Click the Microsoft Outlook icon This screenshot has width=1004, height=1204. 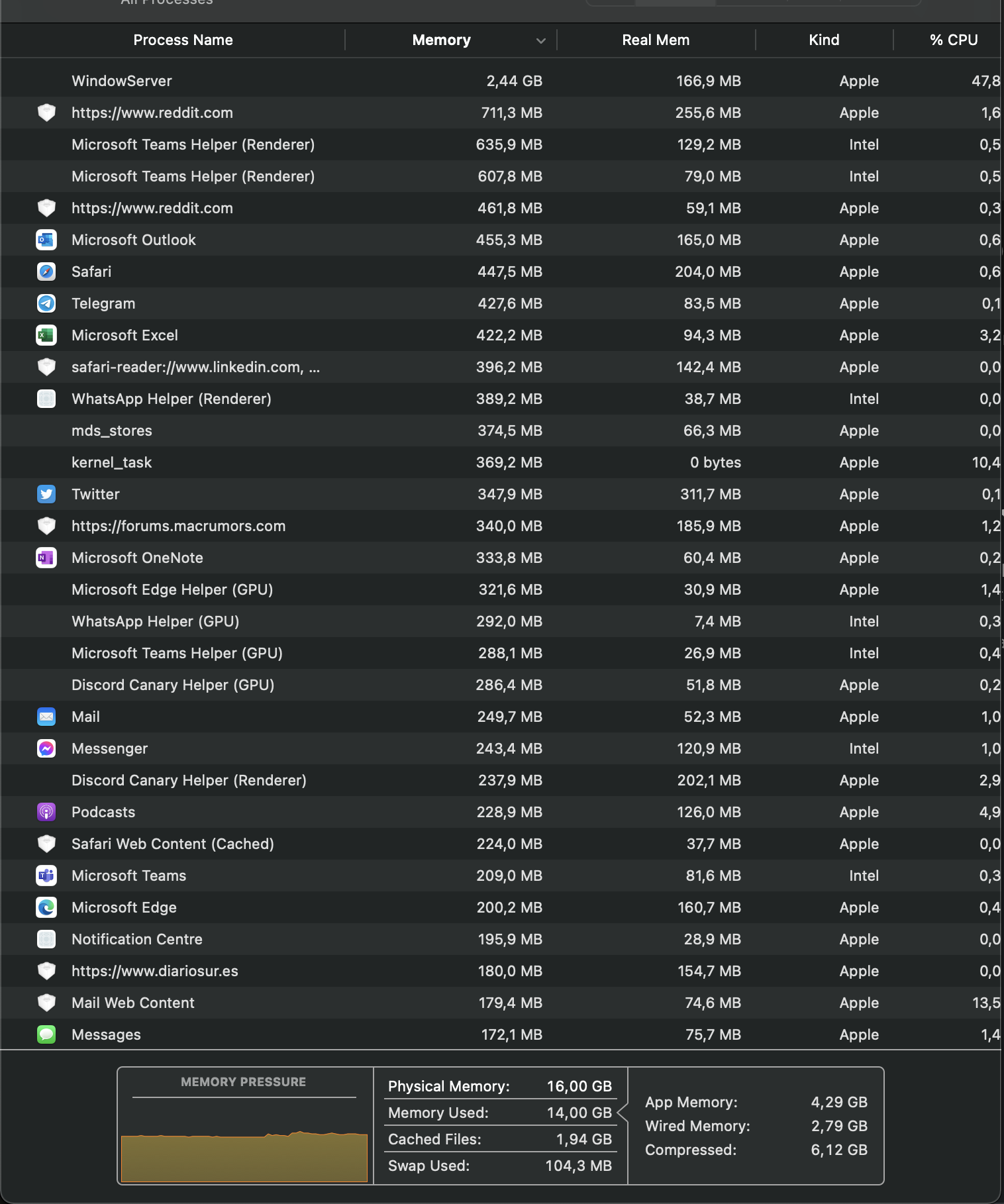[46, 240]
